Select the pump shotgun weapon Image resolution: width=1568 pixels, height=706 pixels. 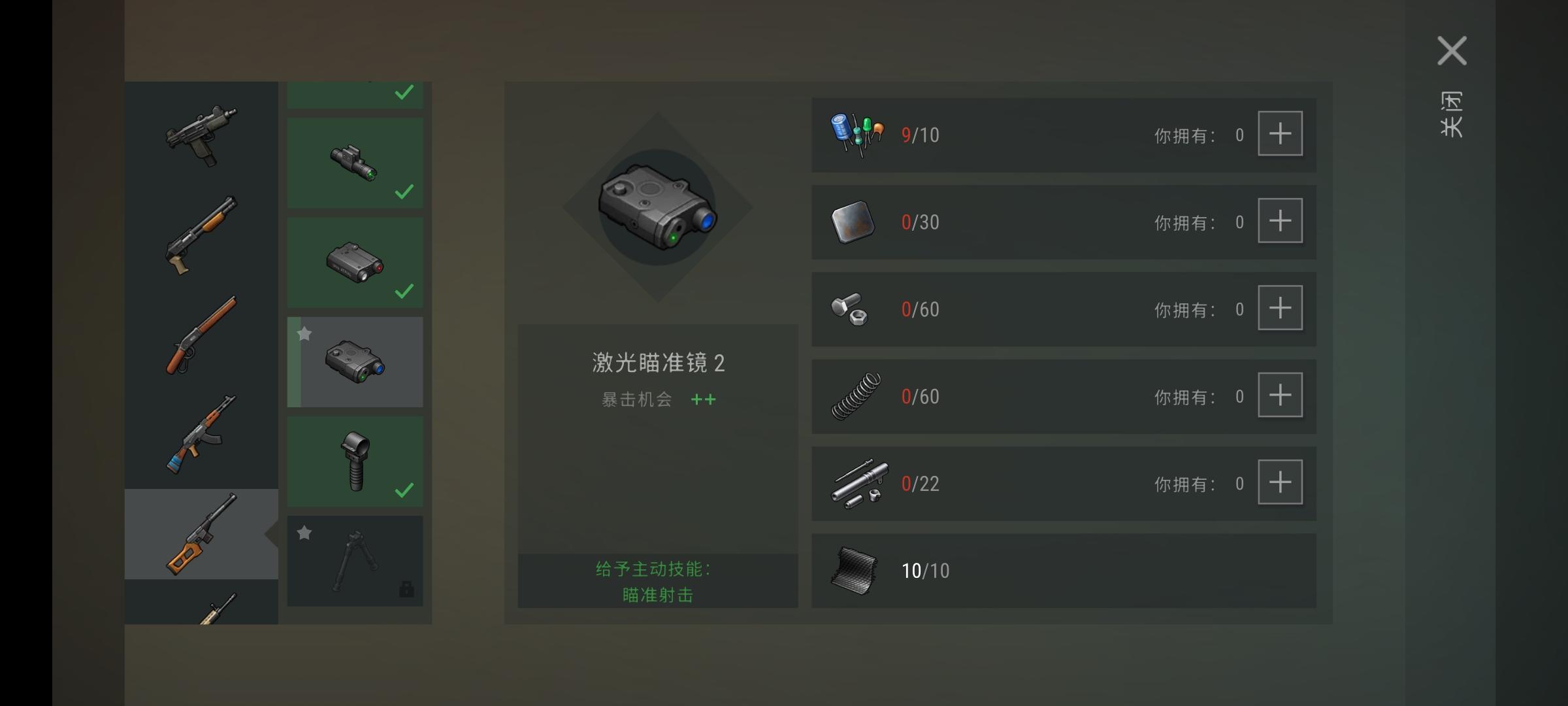coord(201,235)
